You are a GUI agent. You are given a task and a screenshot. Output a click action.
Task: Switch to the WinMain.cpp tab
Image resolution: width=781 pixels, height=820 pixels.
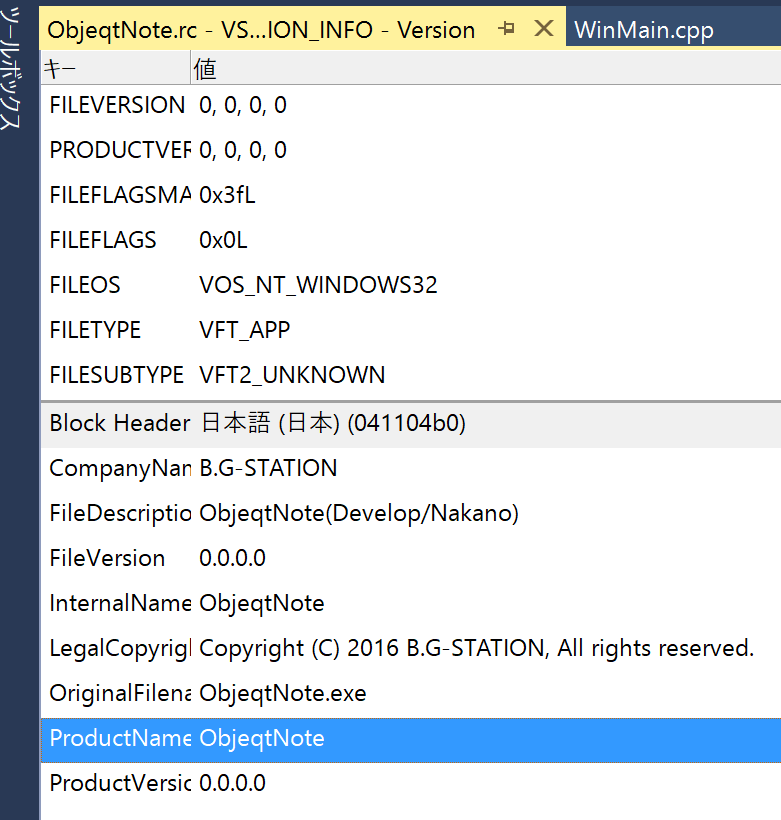(643, 30)
